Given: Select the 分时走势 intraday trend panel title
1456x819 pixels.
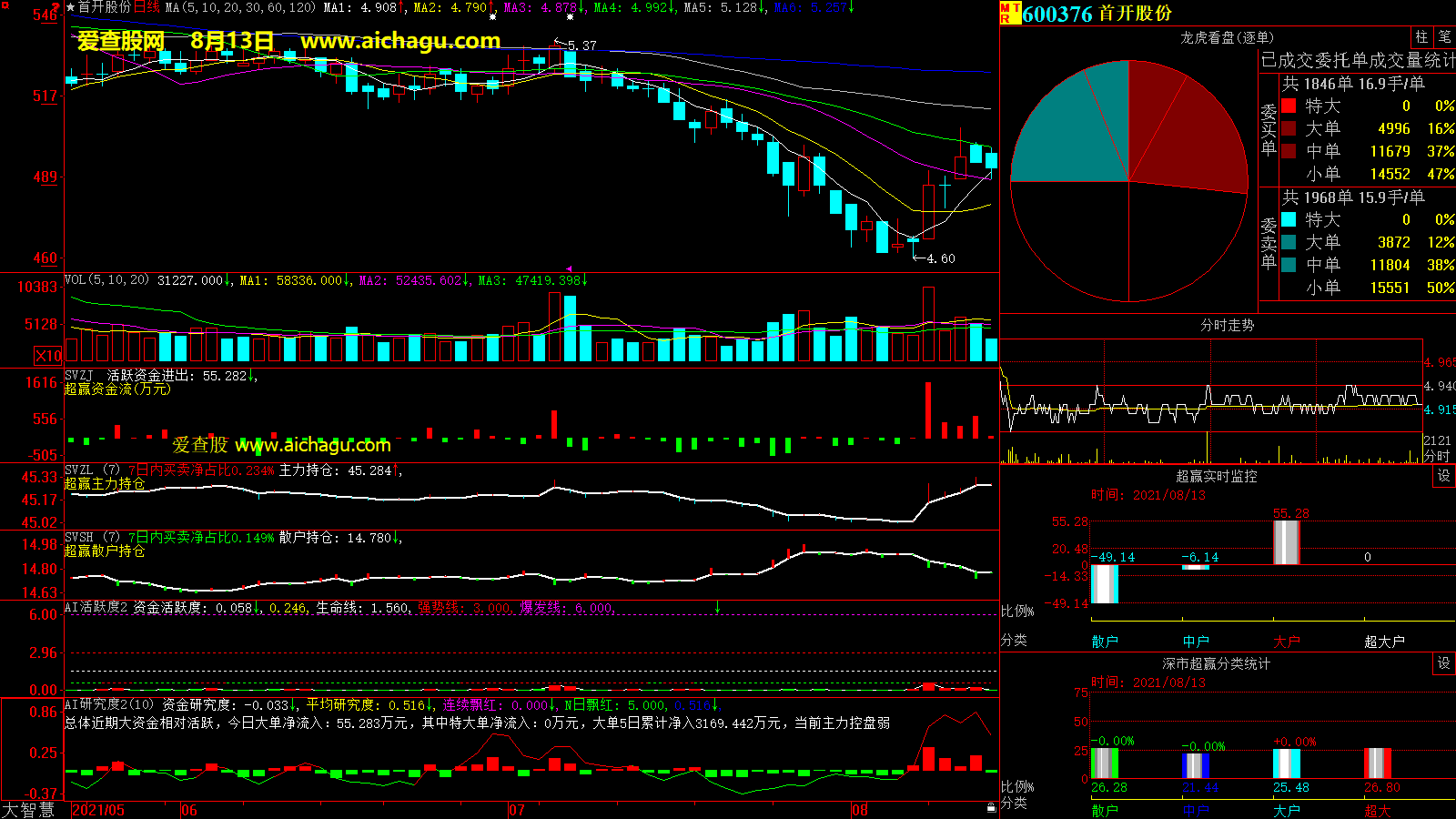Looking at the screenshot, I should click(x=1227, y=325).
